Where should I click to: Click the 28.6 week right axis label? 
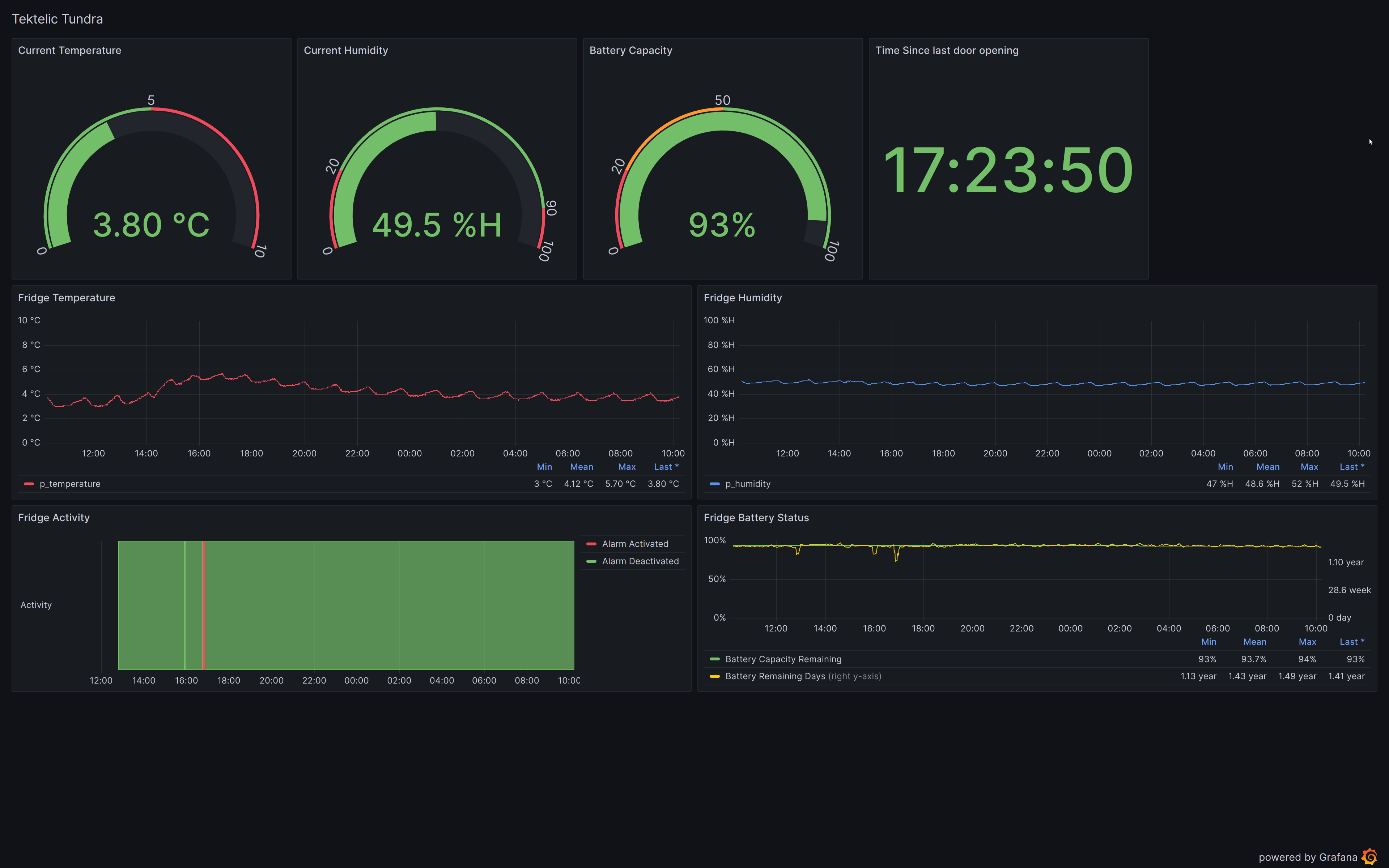click(1350, 590)
